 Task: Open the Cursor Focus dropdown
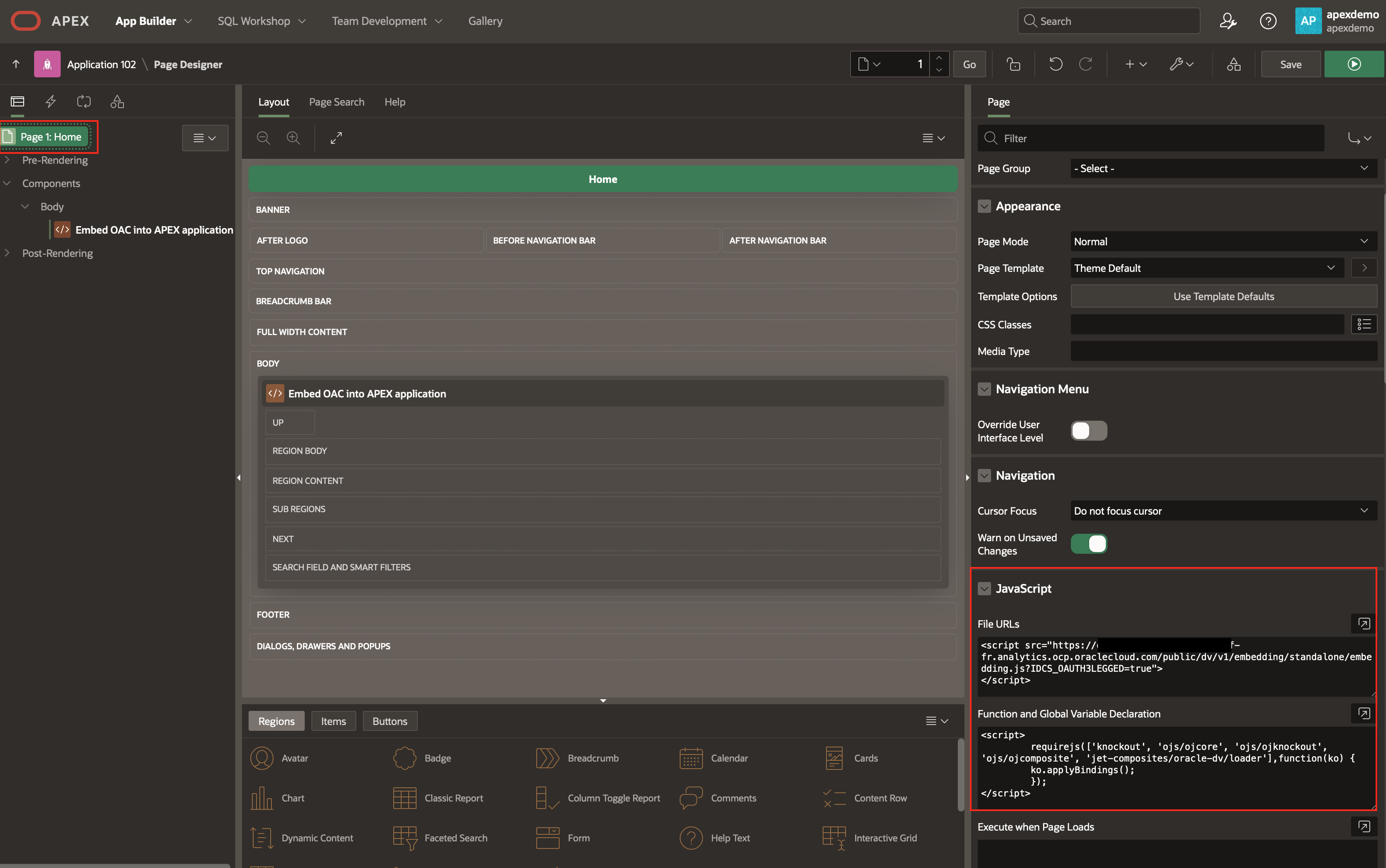tap(1223, 510)
